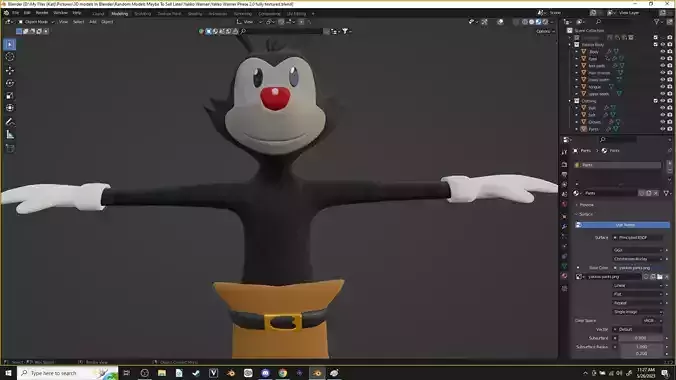The image size is (676, 380).
Task: Switch to the Layout workspace tab
Action: (x=98, y=13)
